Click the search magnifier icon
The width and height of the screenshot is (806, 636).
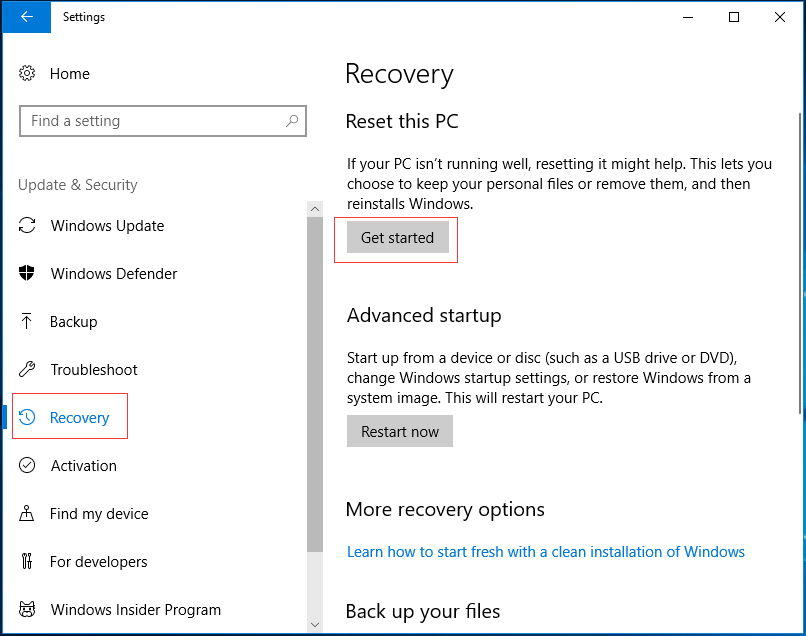(x=292, y=121)
